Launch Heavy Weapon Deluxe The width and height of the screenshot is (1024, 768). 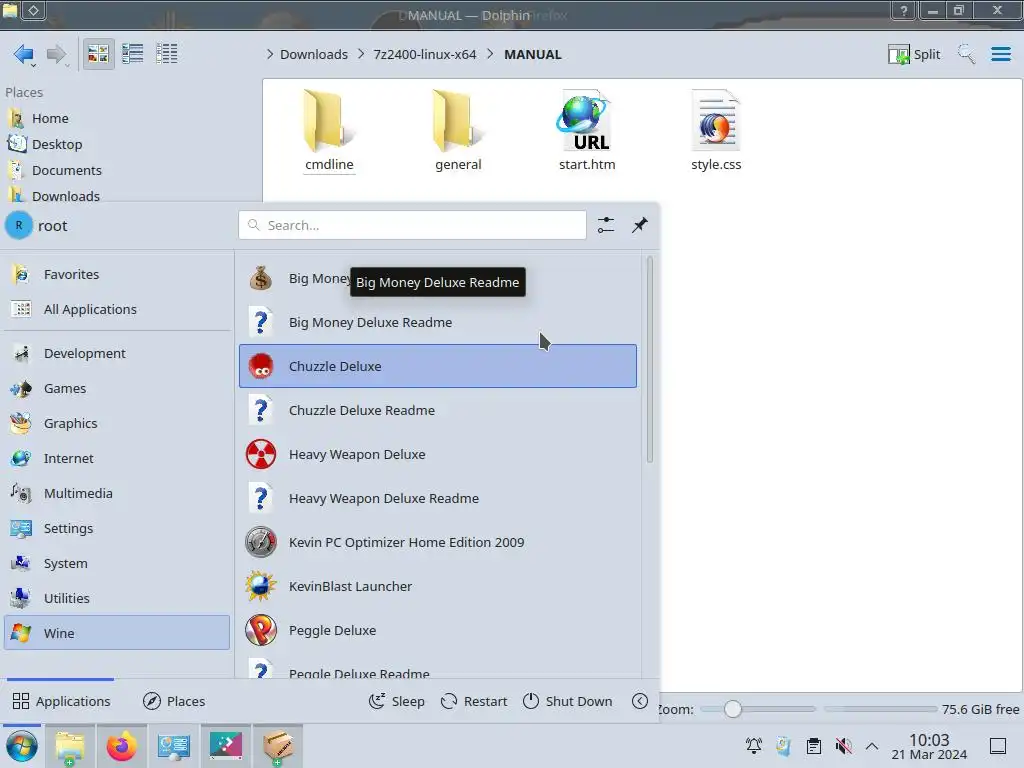[x=438, y=454]
